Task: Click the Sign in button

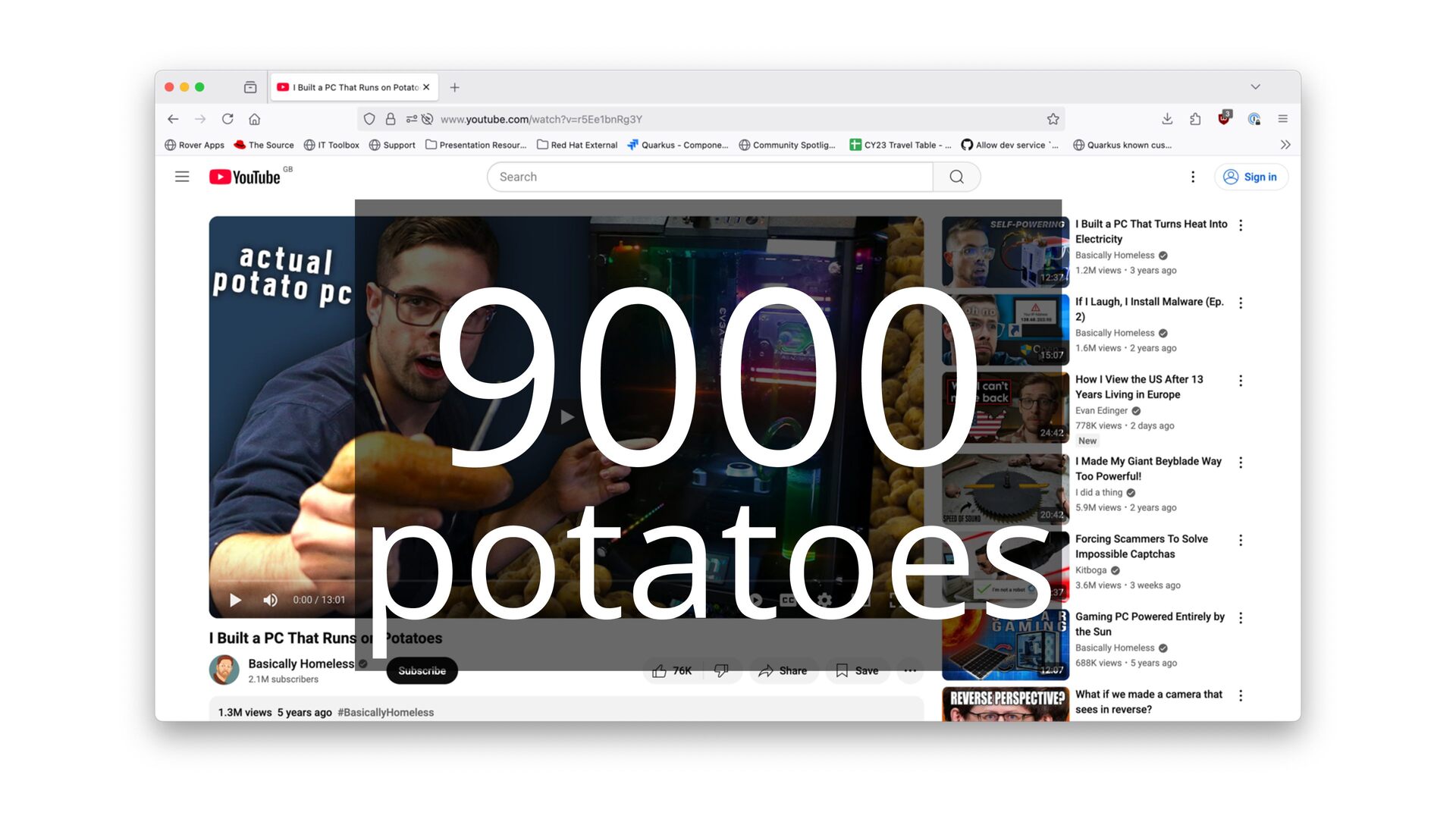Action: (x=1250, y=177)
